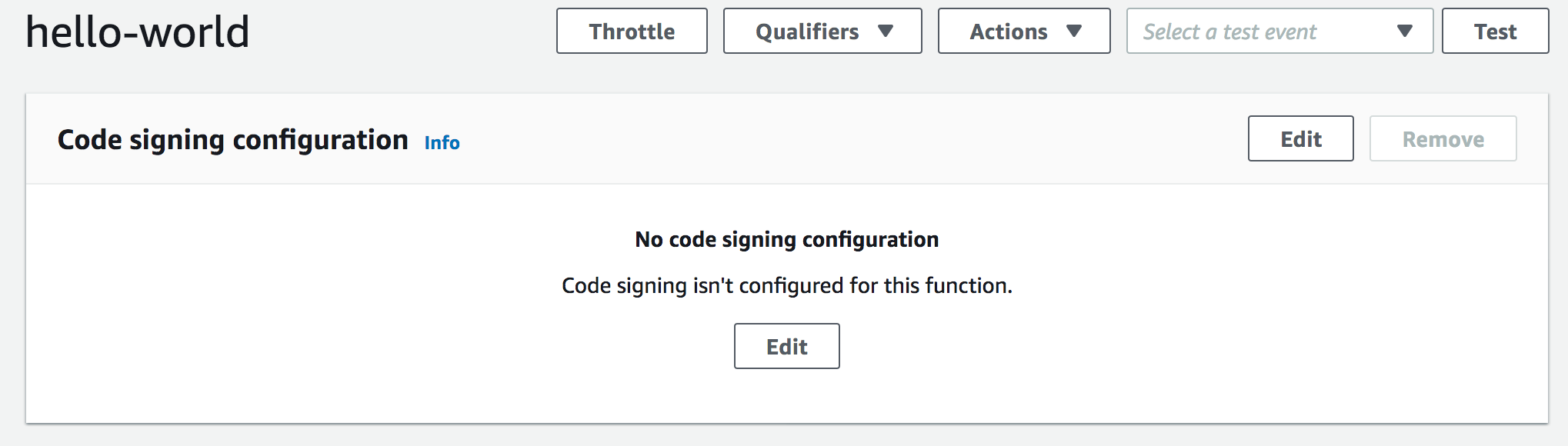
Task: Click the greyed-out Remove button
Action: (x=1443, y=139)
